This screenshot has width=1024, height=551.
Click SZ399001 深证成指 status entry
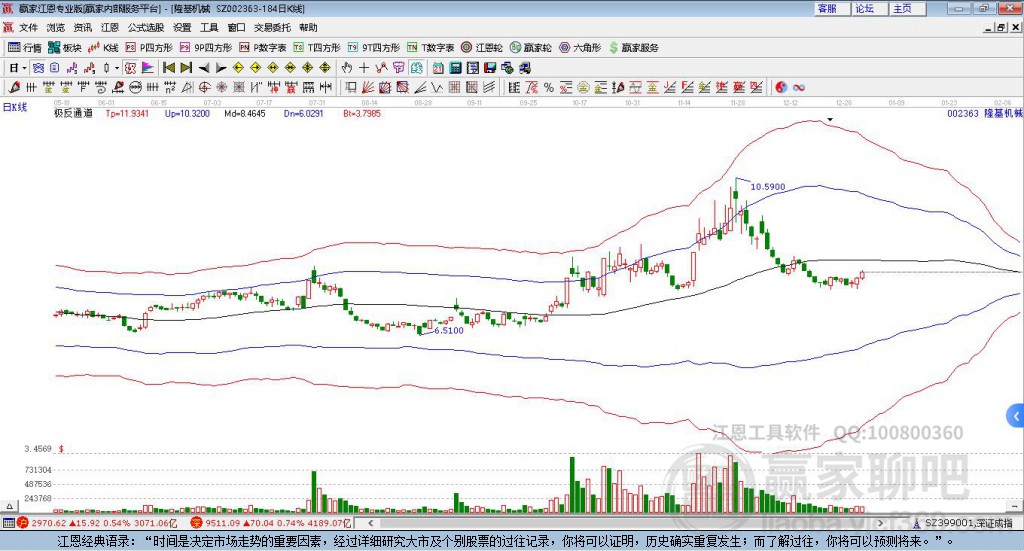click(963, 523)
